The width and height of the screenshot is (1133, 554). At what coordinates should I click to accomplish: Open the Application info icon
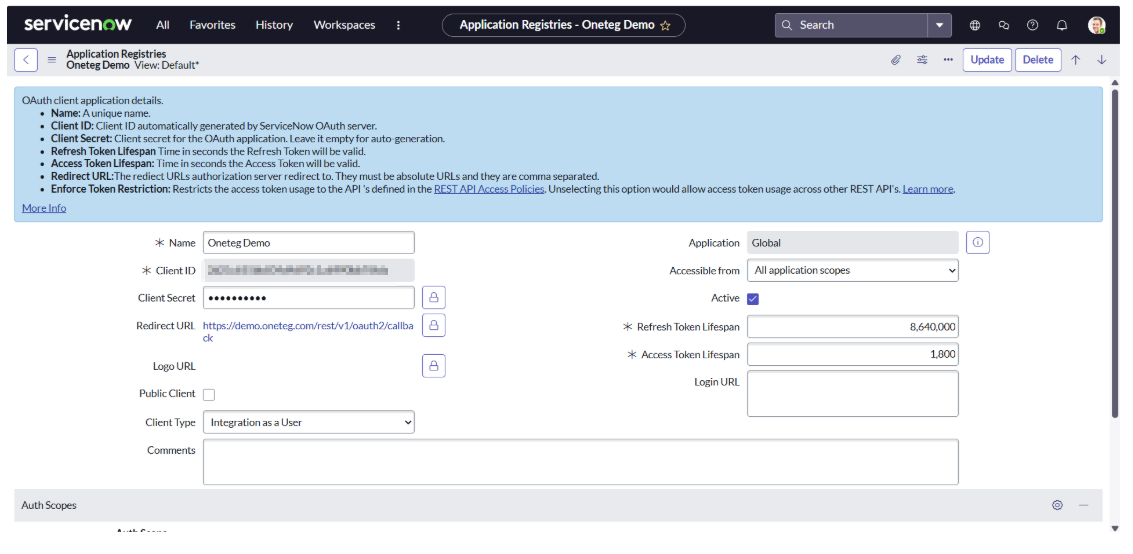pos(978,243)
